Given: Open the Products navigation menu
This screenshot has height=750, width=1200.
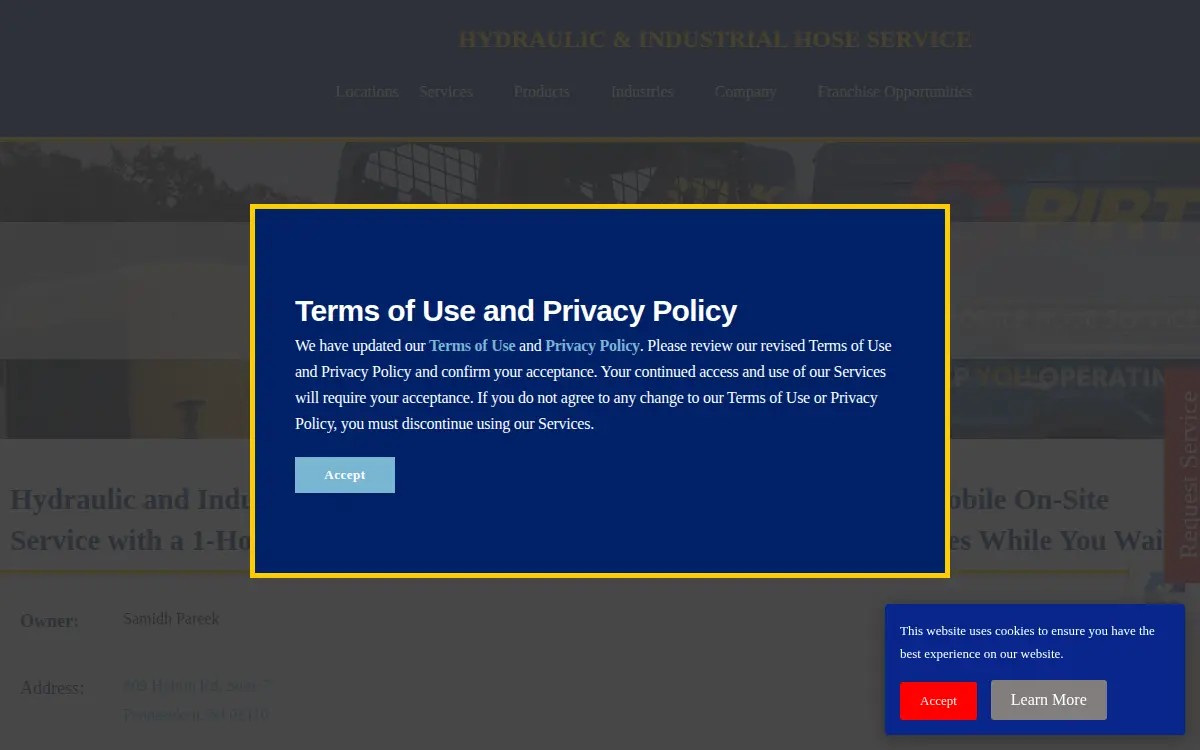Looking at the screenshot, I should [x=541, y=92].
